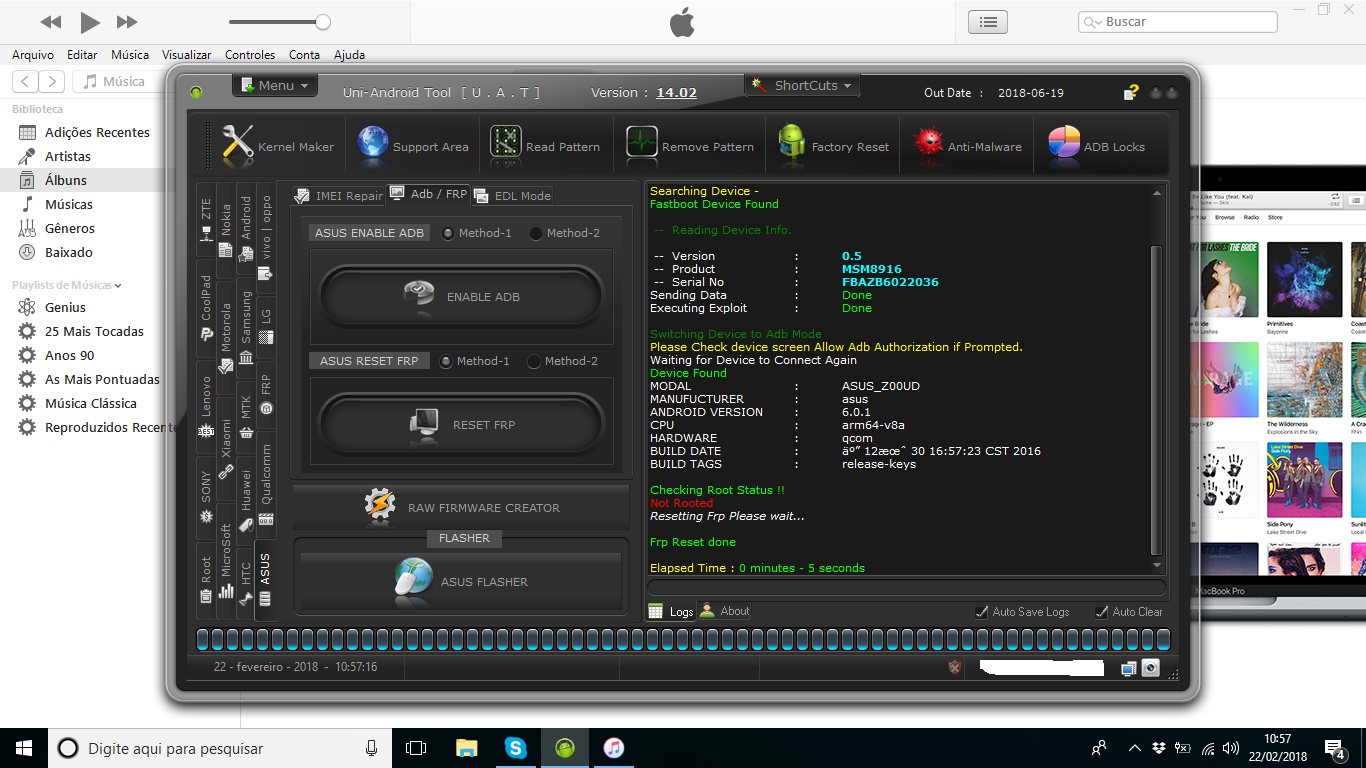
Task: Open the Support Area globe icon
Action: (373, 144)
